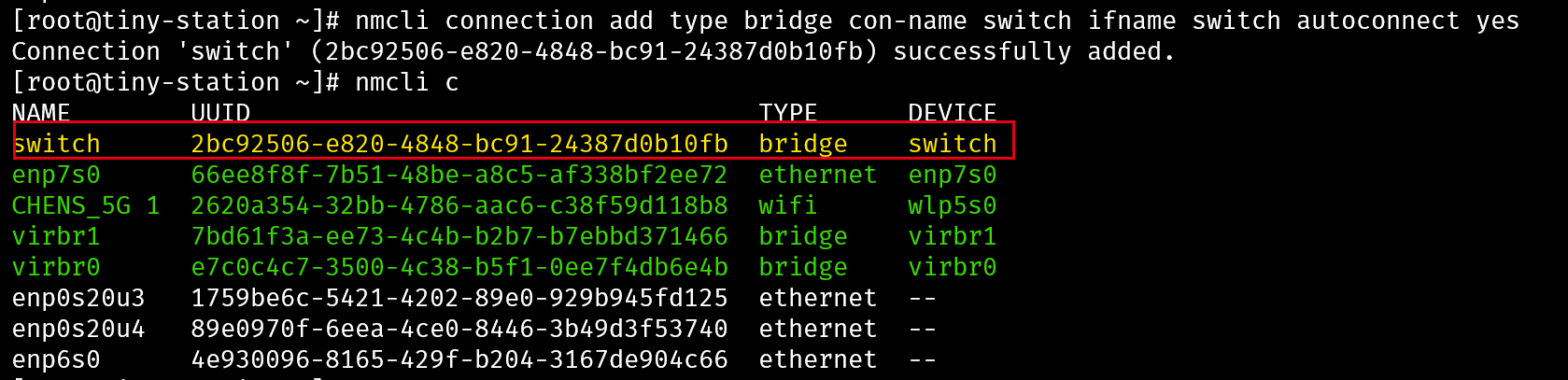The width and height of the screenshot is (1568, 380).
Task: Click the NAME column header
Action: click(41, 113)
